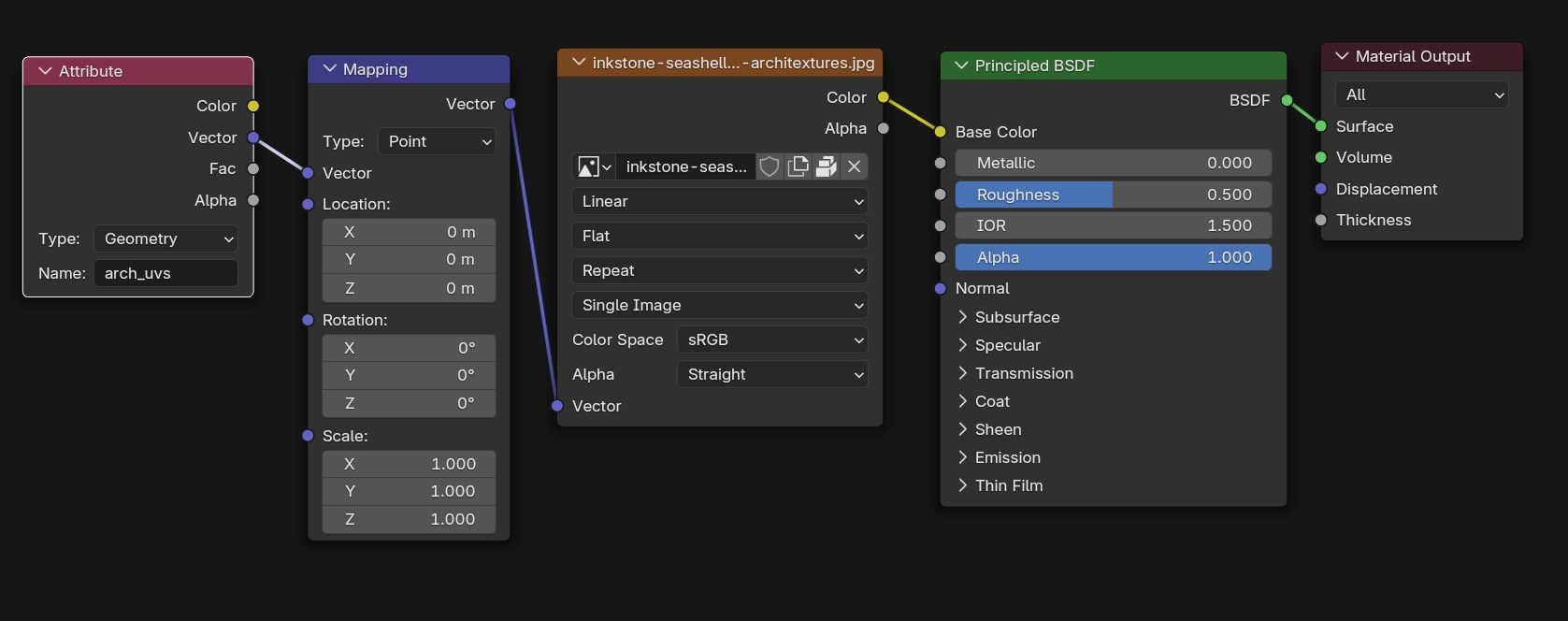The width and height of the screenshot is (1568, 621).
Task: Click the Scale X value field
Action: tap(409, 464)
